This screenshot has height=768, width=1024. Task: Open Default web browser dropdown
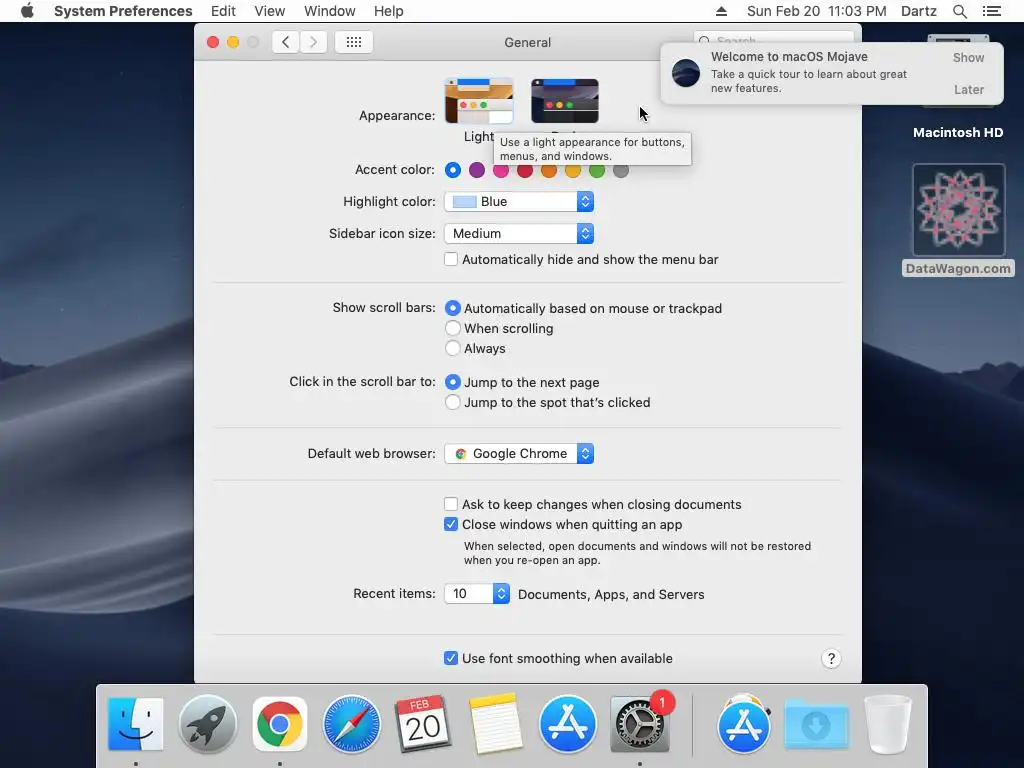[x=519, y=453]
